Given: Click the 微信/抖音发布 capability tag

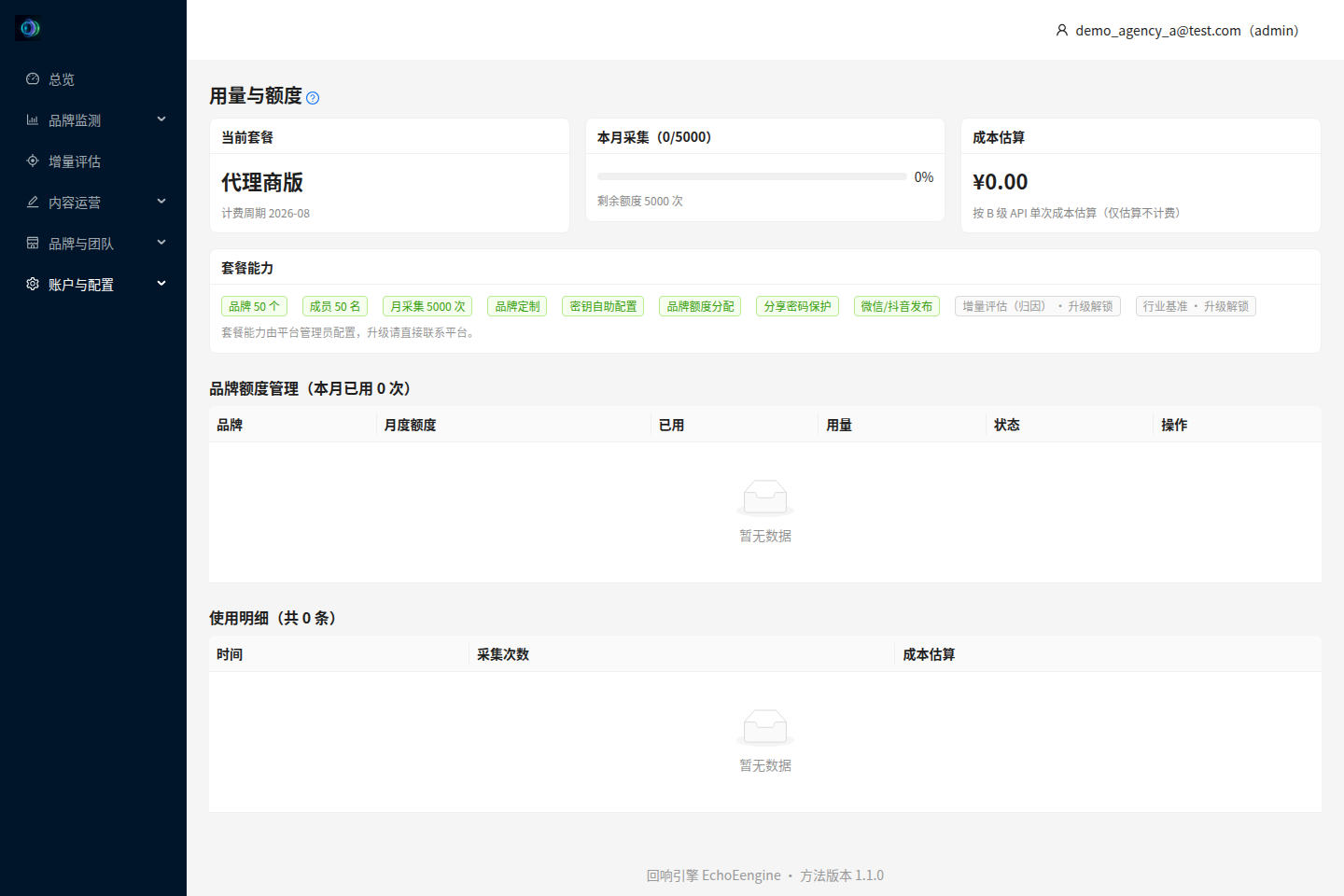Looking at the screenshot, I should pyautogui.click(x=897, y=306).
